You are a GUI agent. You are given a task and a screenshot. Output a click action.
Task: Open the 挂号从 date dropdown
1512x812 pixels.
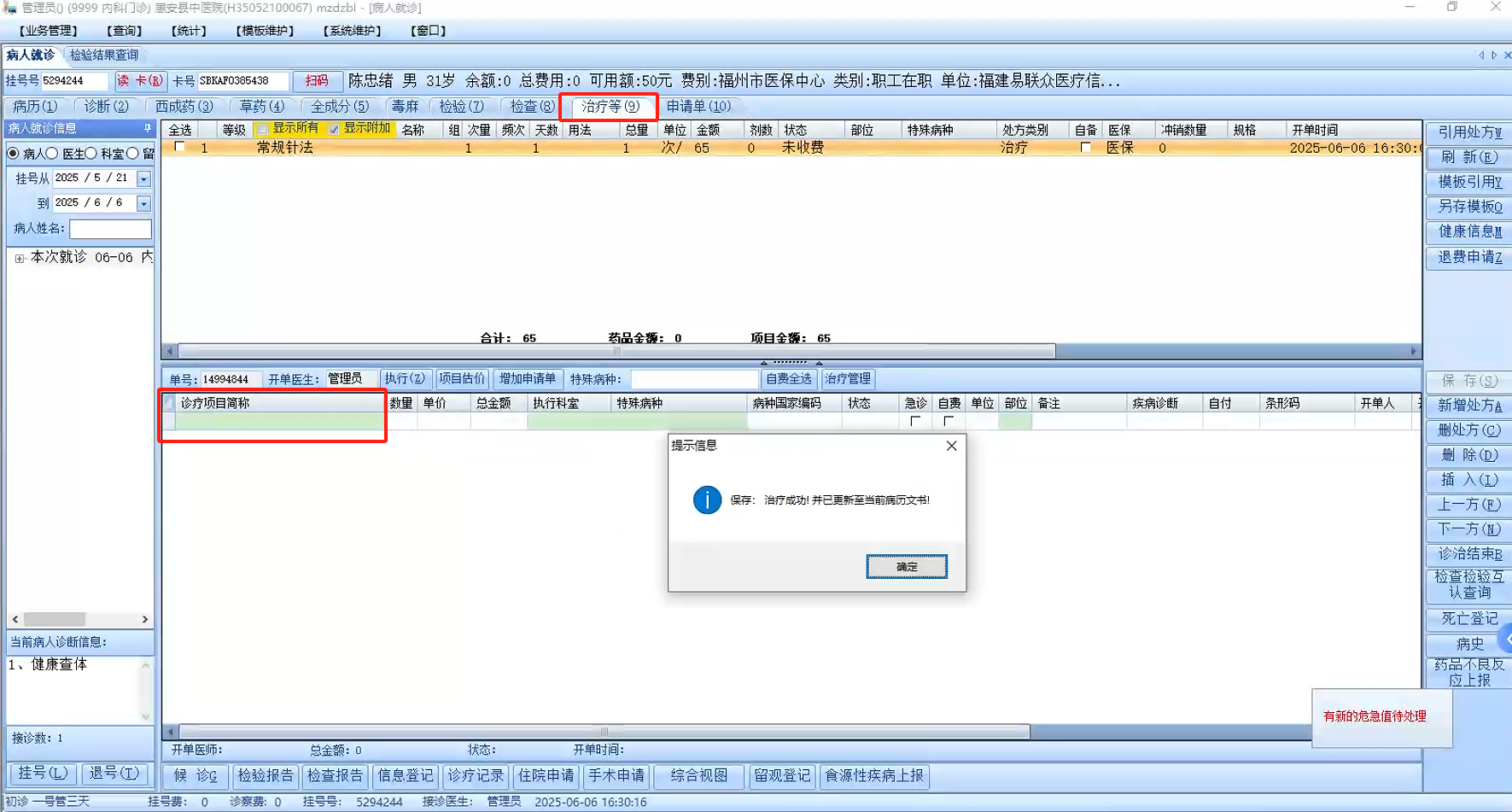[143, 178]
